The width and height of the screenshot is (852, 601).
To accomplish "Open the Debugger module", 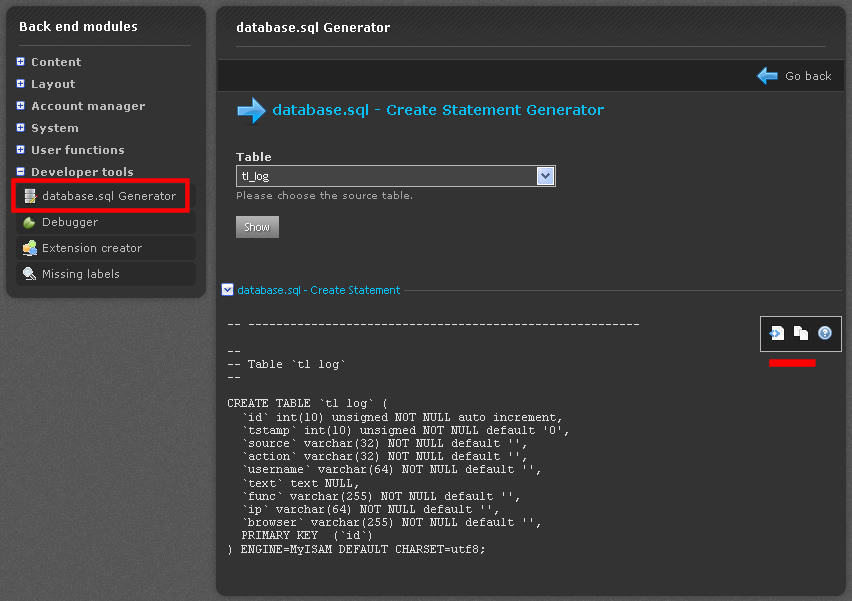I will tap(70, 222).
